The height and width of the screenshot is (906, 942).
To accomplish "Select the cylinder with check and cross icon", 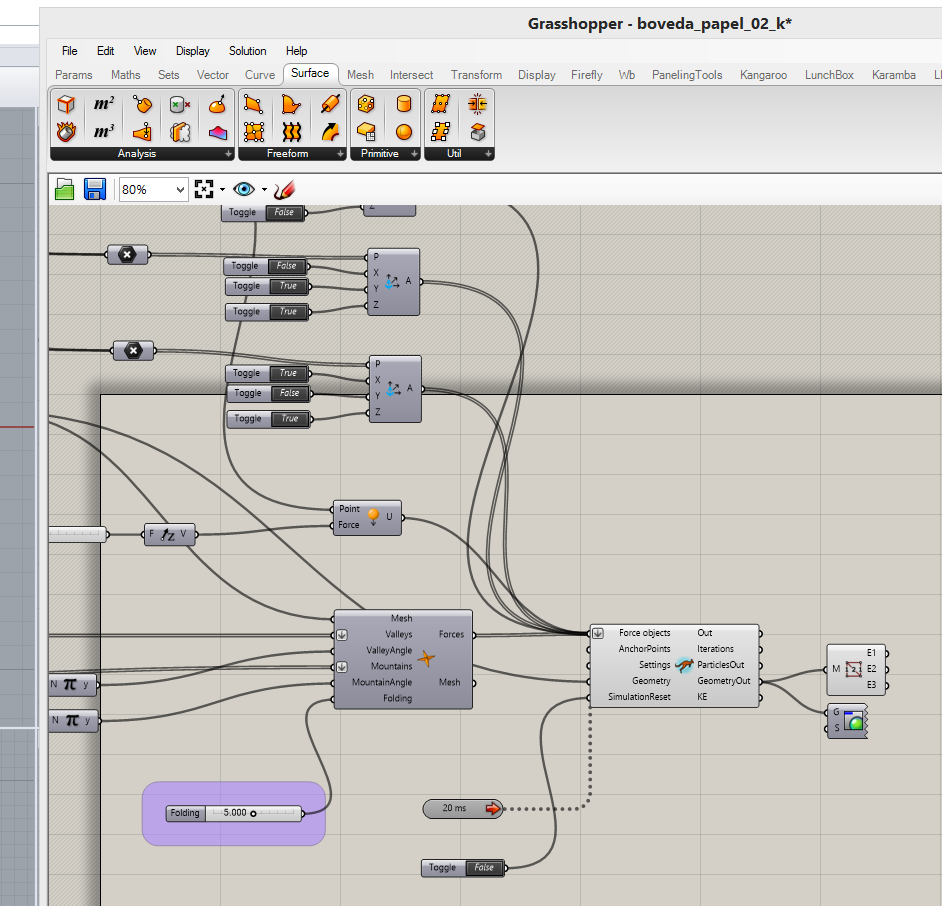I will 180,105.
